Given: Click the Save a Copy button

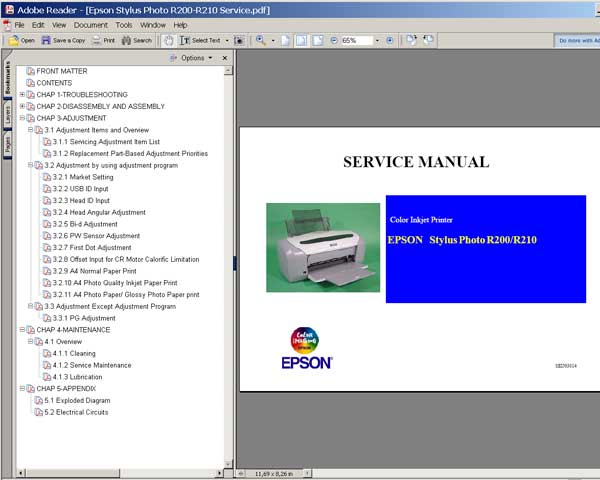Looking at the screenshot, I should [63, 40].
